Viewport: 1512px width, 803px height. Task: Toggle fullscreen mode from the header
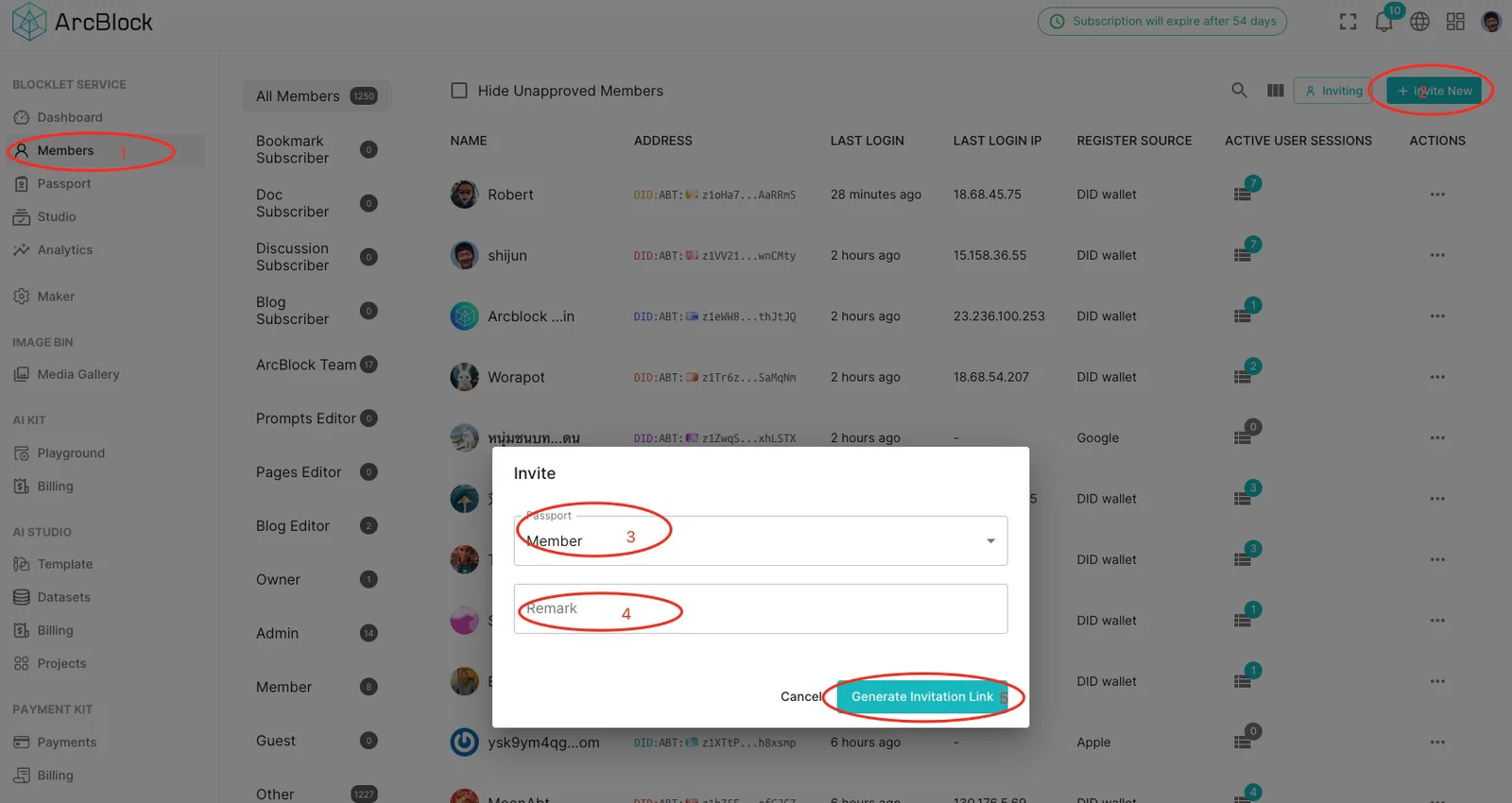1349,22
